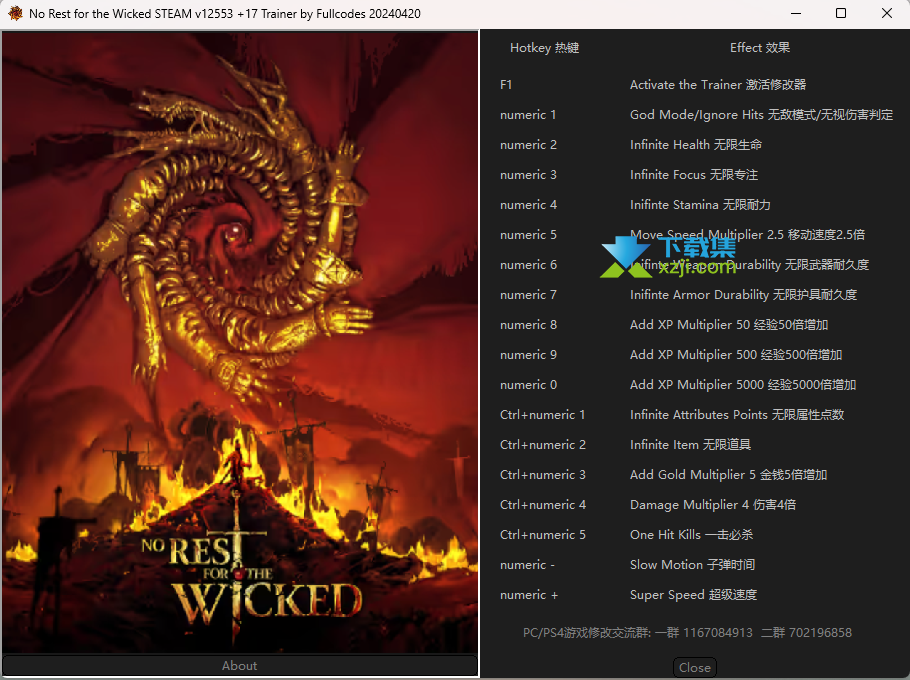This screenshot has width=910, height=680.
Task: Select 'Infinite Health' effect row
Action: 696,144
